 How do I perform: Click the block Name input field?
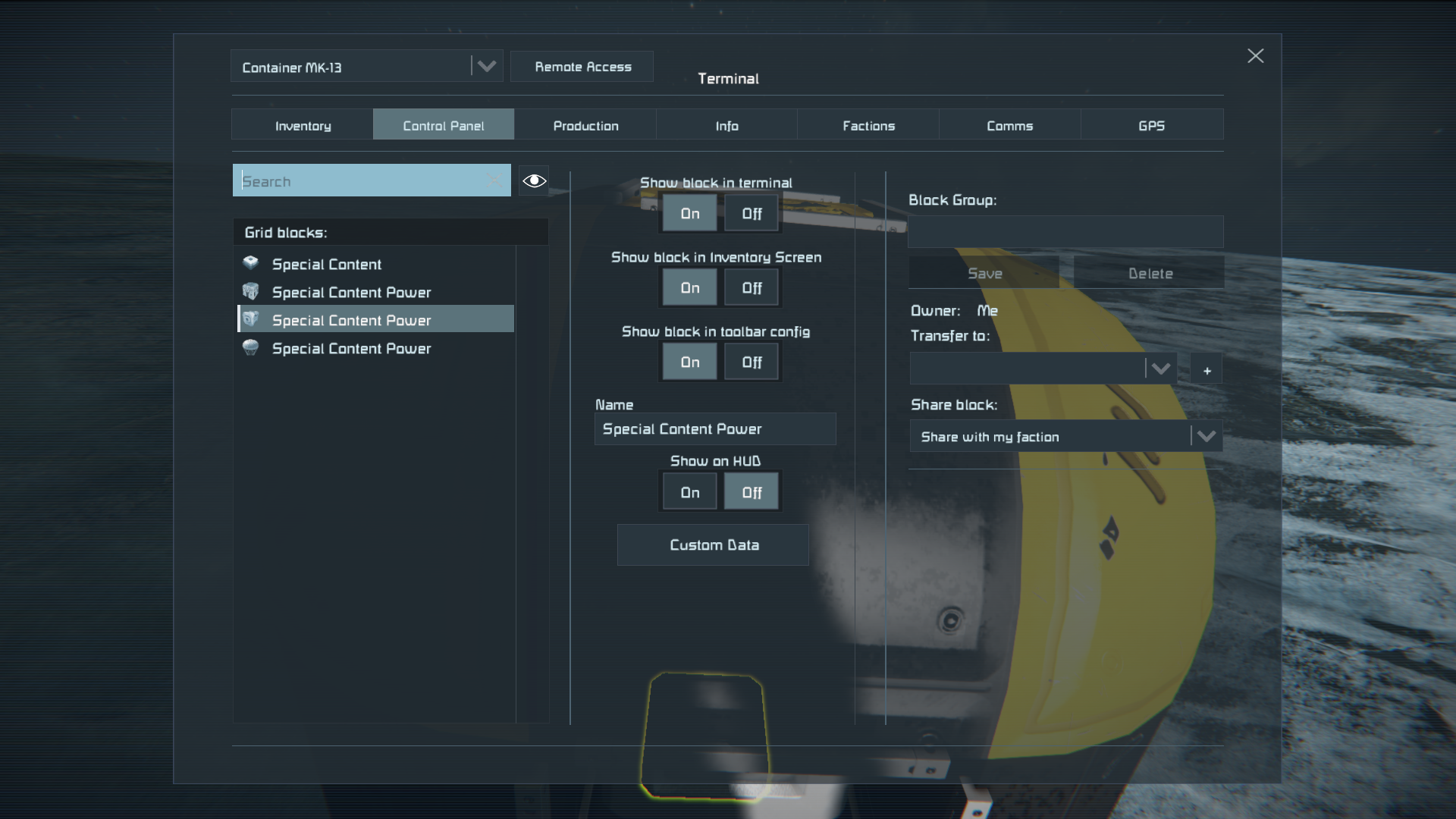pos(714,429)
